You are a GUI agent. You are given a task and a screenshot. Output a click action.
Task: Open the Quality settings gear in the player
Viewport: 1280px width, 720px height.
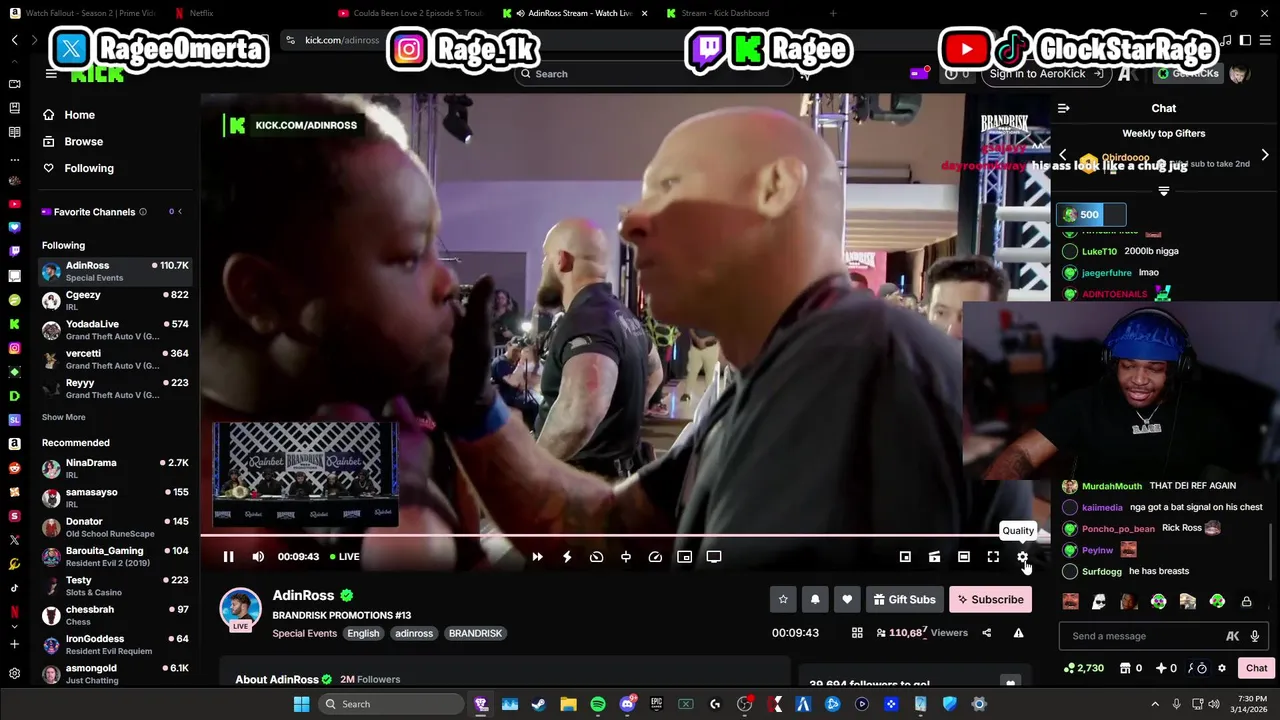pos(1022,557)
